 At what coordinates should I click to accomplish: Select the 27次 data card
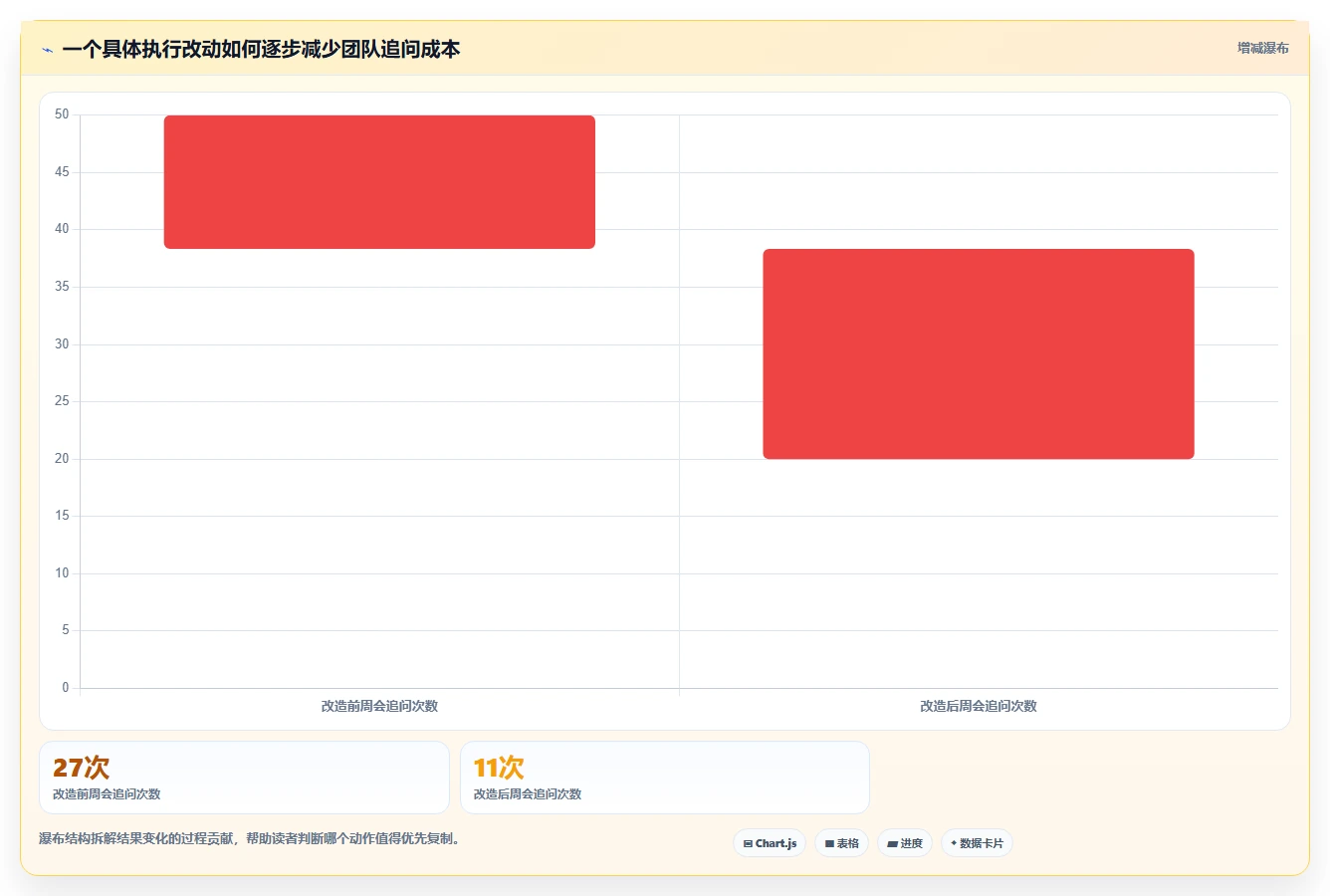244,778
